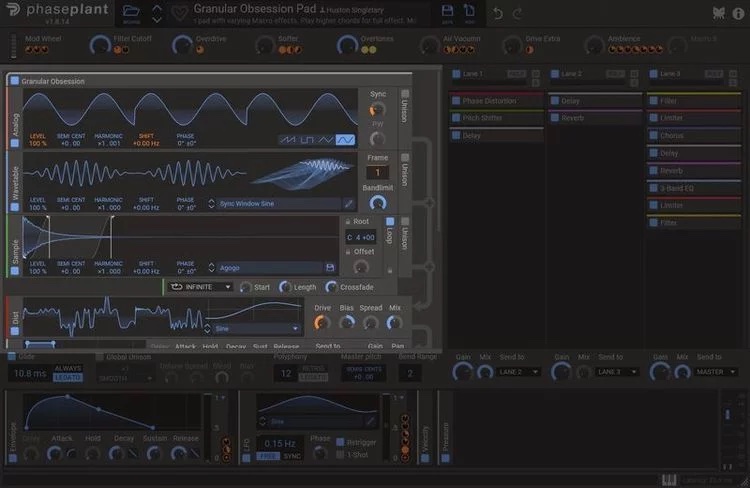Toggle the Wavetable oscillator enable
The image size is (750, 488).
[14, 207]
